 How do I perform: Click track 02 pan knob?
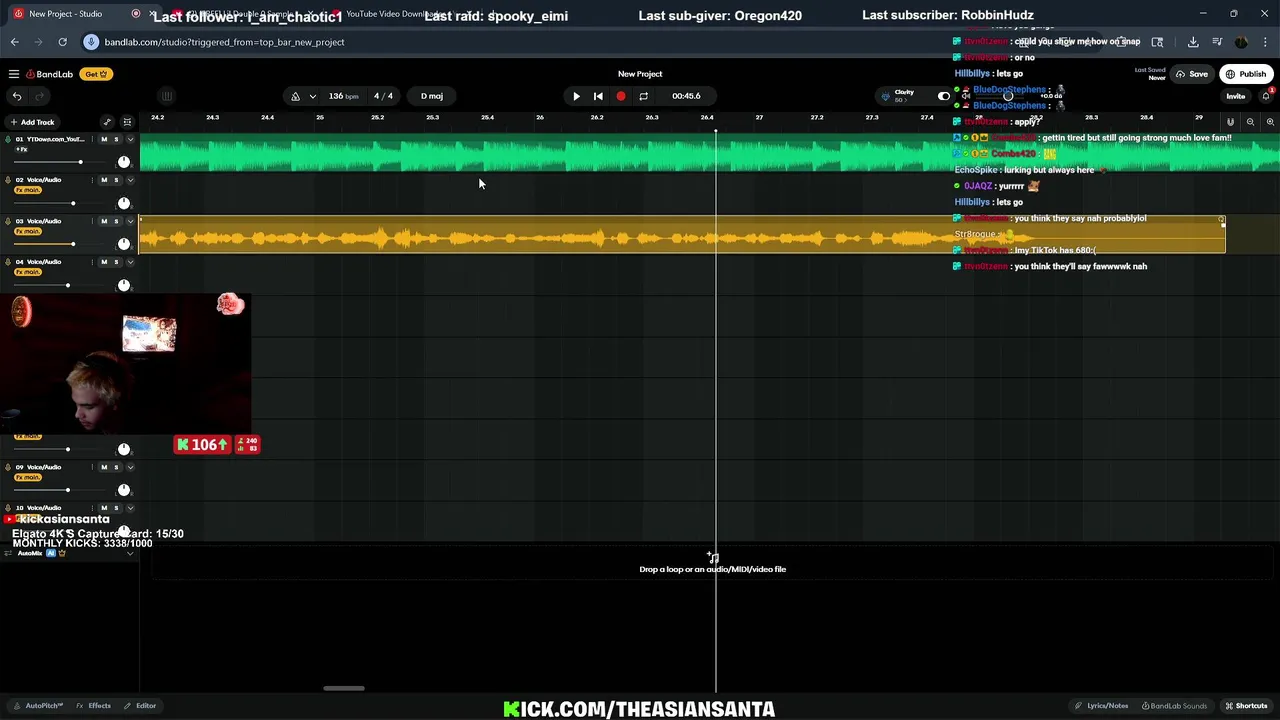click(x=124, y=203)
